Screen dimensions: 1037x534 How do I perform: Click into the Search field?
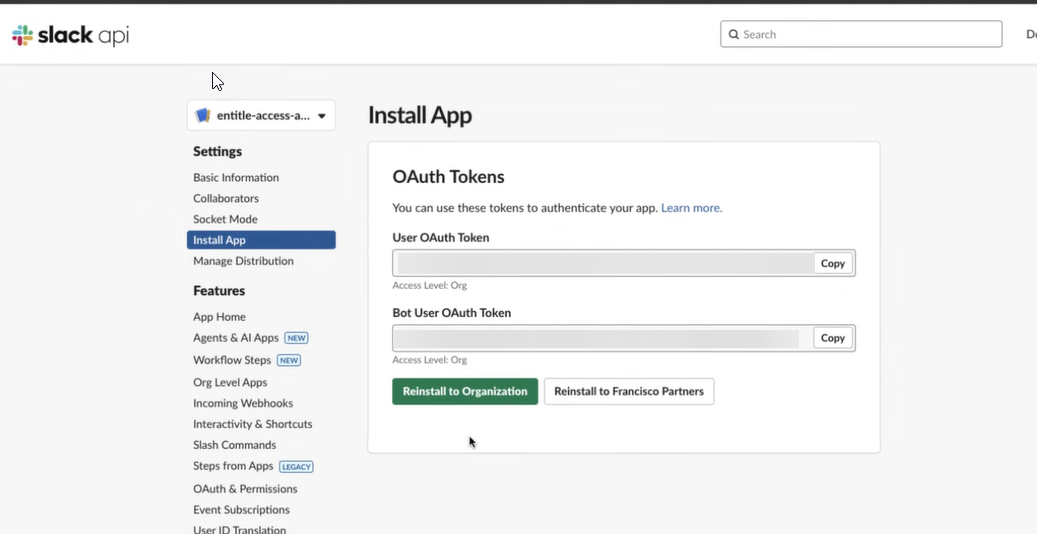click(x=861, y=34)
